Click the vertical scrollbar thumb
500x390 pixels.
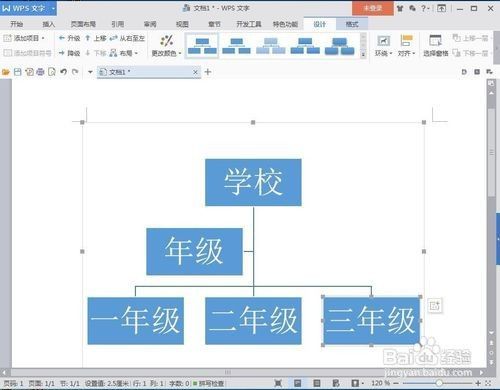point(491,152)
